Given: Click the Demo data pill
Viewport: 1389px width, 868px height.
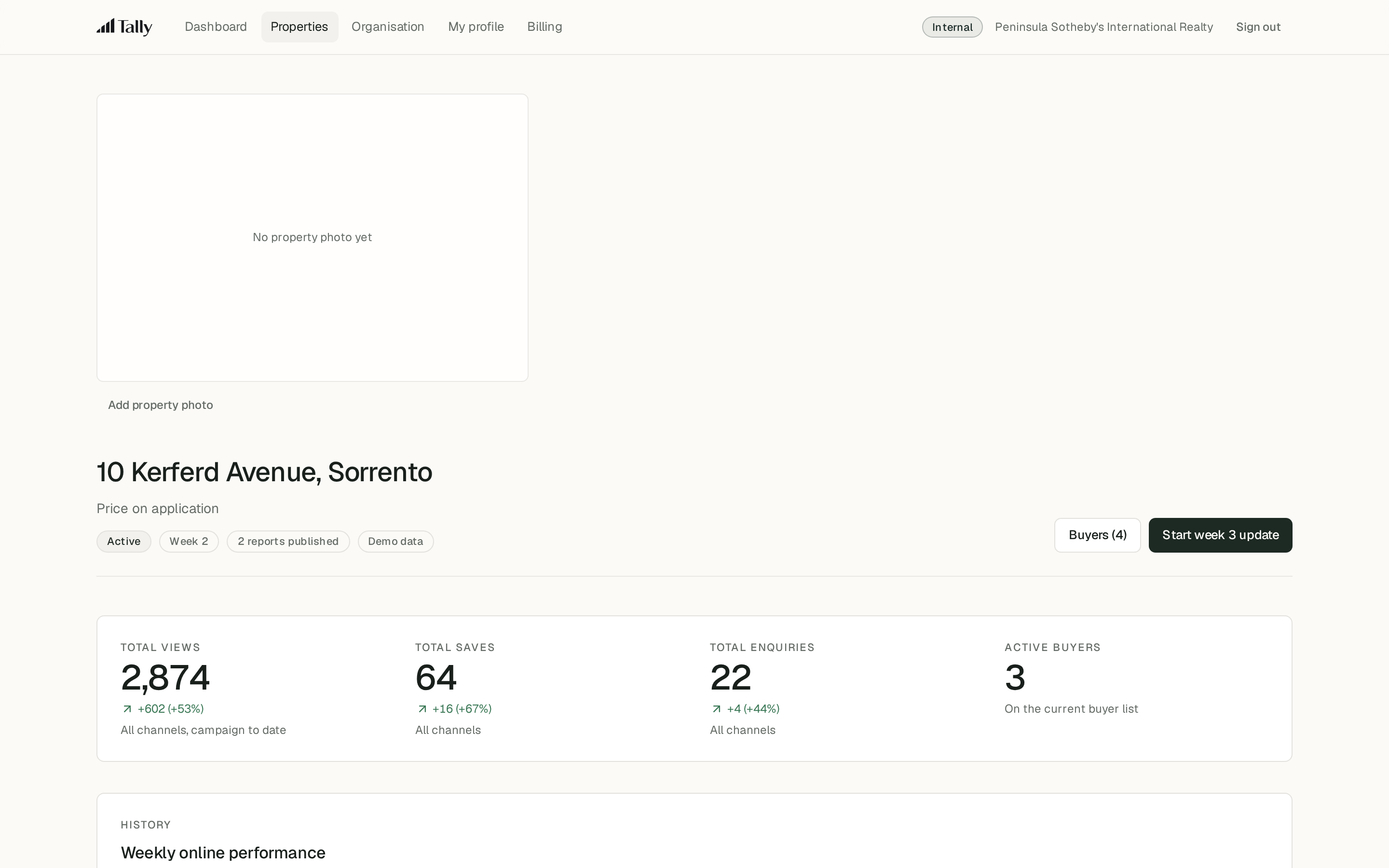Looking at the screenshot, I should (395, 542).
